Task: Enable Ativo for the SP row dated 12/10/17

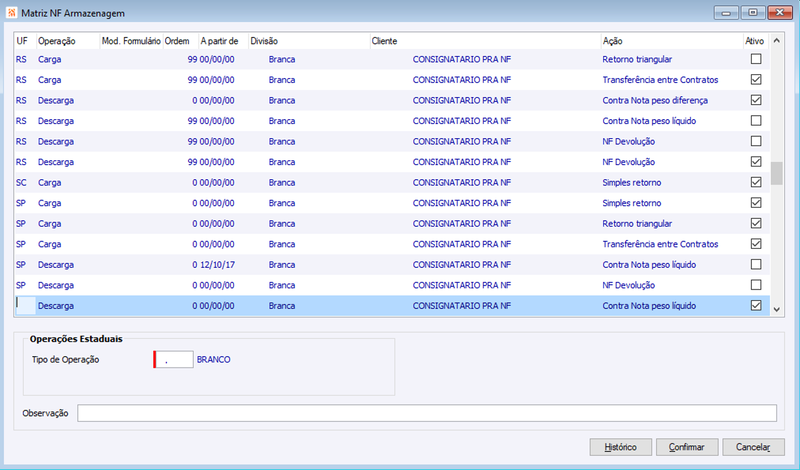Action: (756, 264)
